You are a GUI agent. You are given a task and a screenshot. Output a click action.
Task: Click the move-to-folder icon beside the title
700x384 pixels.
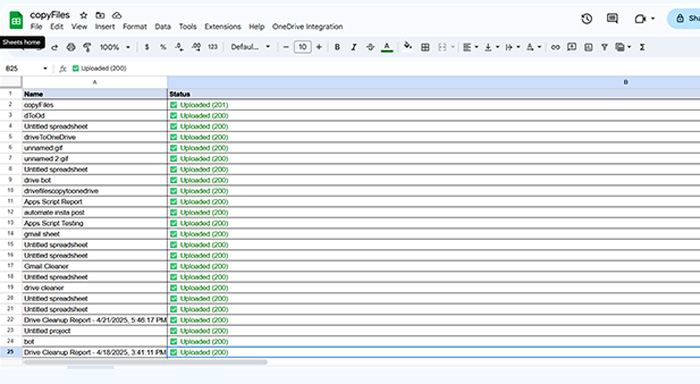(100, 15)
